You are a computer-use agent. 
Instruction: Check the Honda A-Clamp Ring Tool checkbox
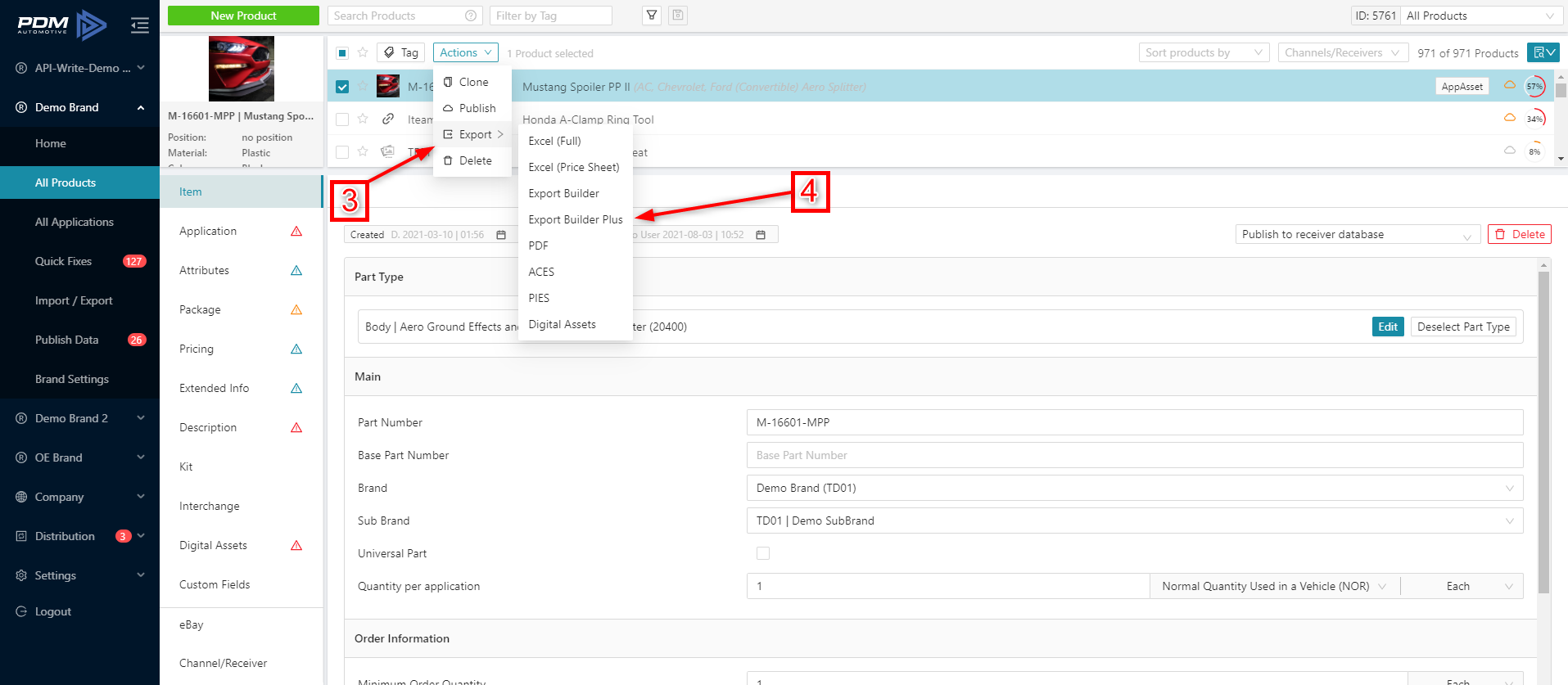[x=342, y=119]
